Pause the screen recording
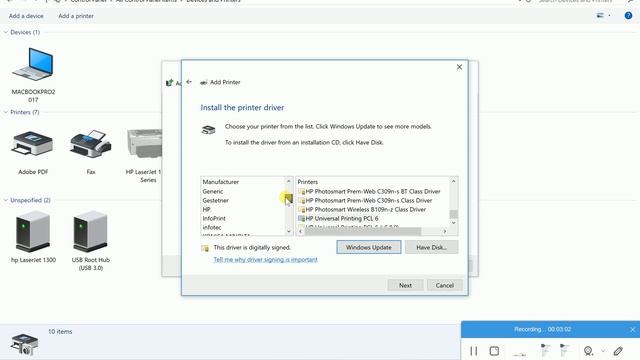 click(x=473, y=351)
